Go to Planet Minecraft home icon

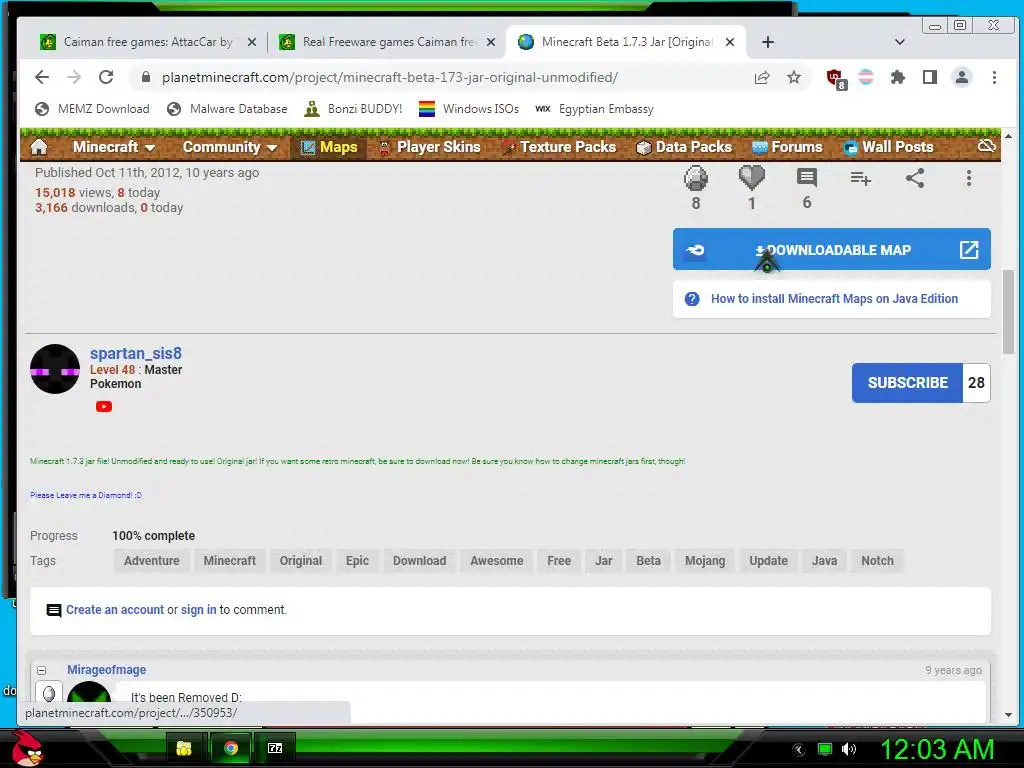(x=39, y=147)
